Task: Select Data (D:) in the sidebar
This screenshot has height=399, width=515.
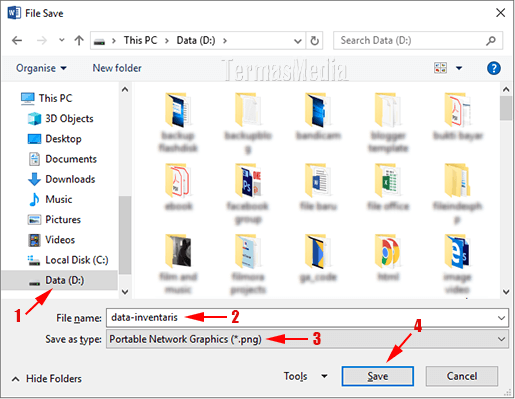Action: [60, 280]
